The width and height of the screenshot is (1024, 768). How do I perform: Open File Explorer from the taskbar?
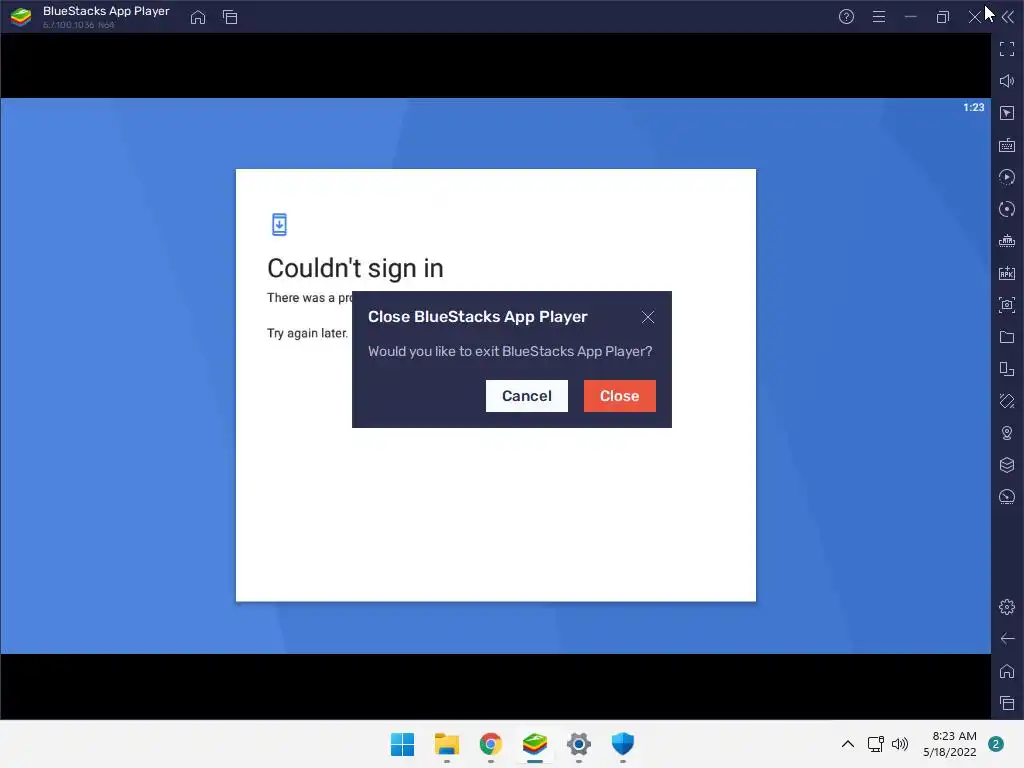(447, 744)
